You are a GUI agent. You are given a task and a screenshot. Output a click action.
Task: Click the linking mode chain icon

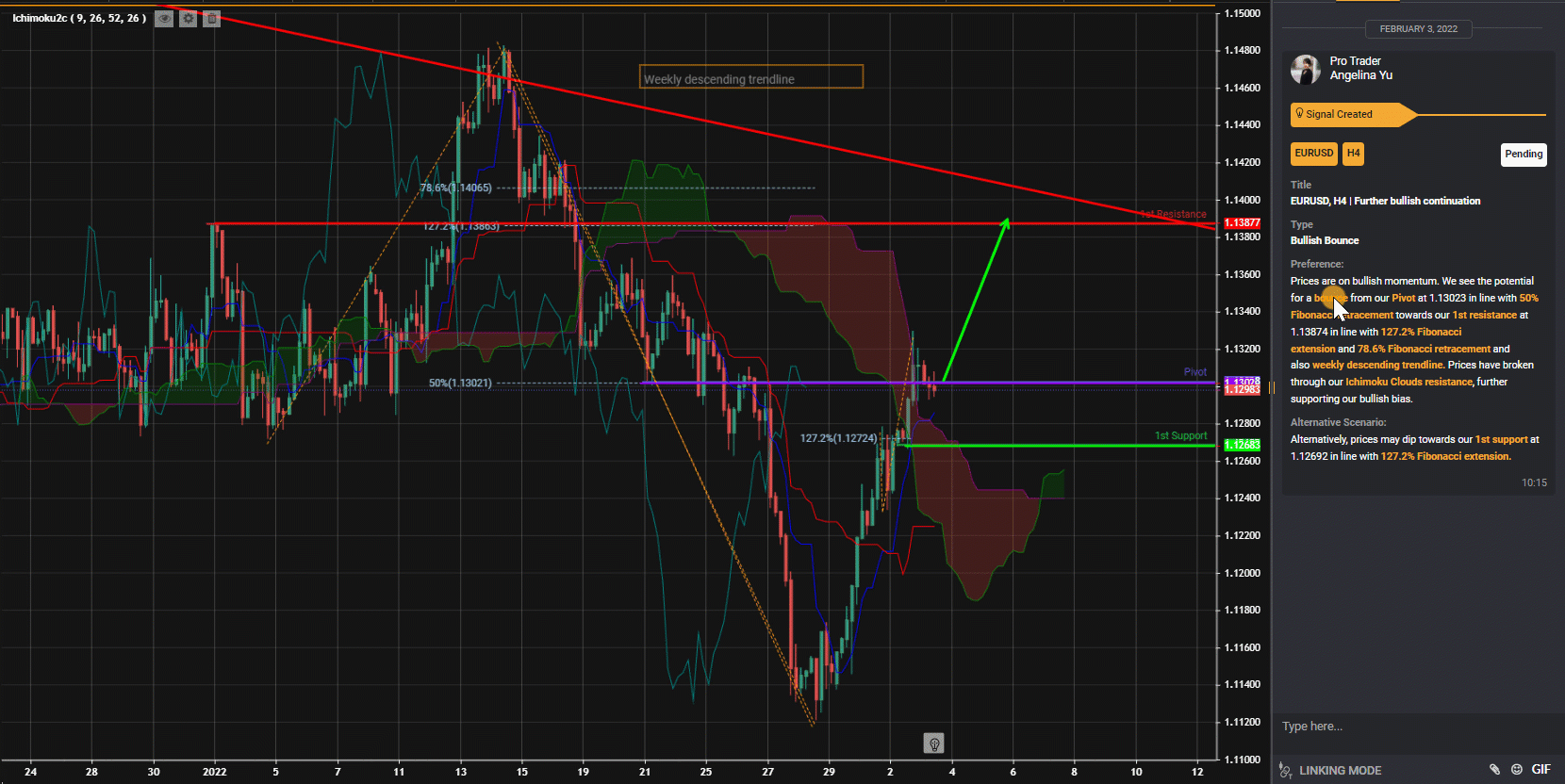click(x=1285, y=771)
